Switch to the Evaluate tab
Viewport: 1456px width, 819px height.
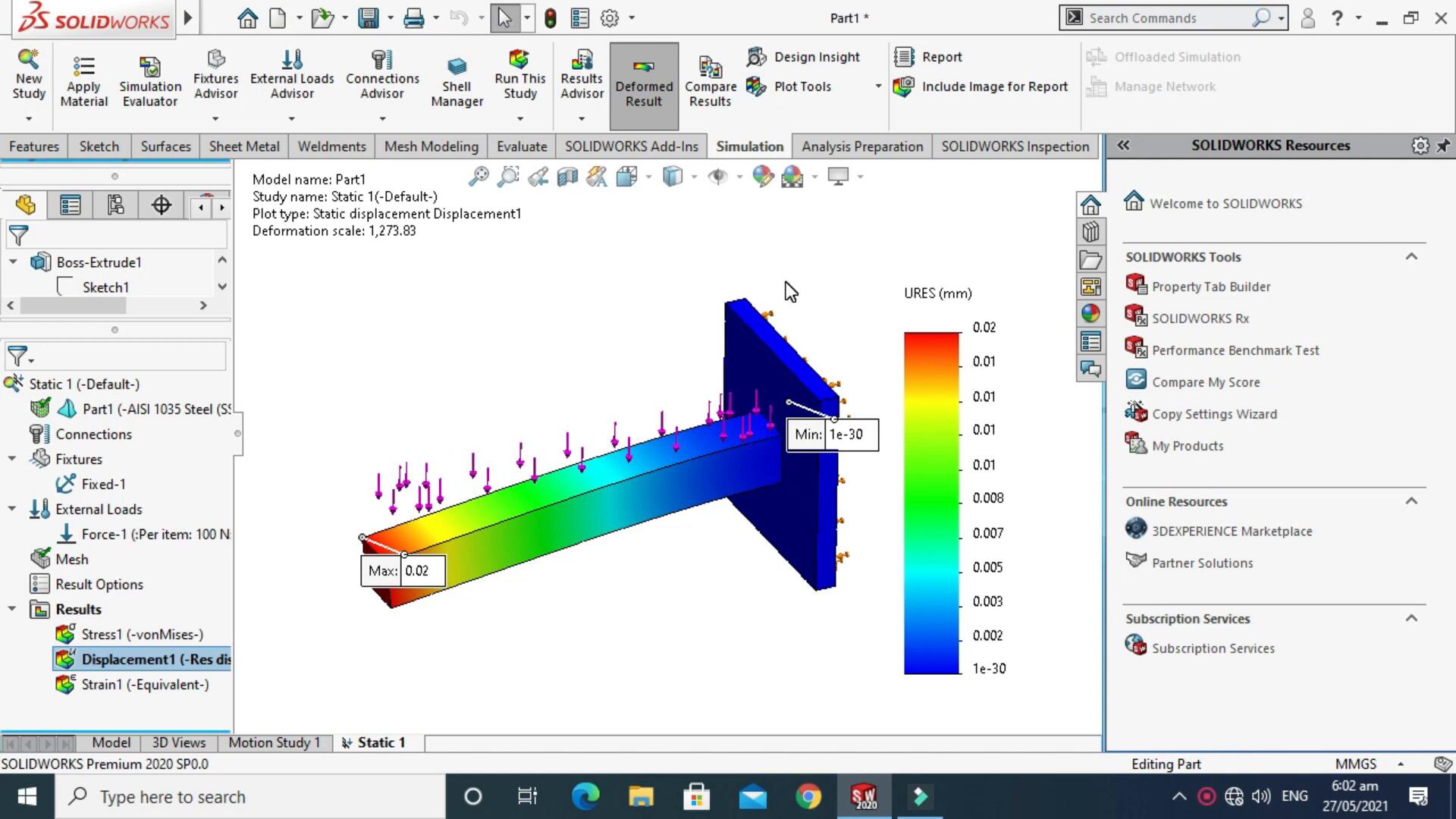(x=521, y=146)
